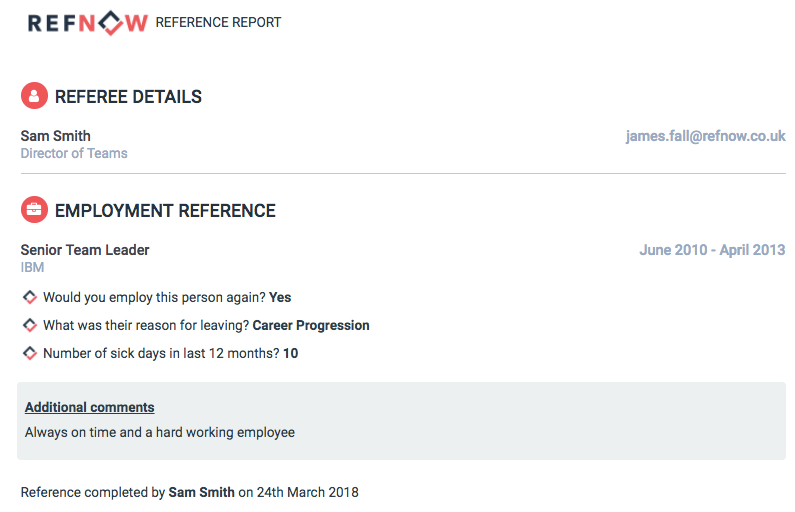Click the diamond bullet before the sick-days question
The image size is (795, 512).
click(30, 353)
